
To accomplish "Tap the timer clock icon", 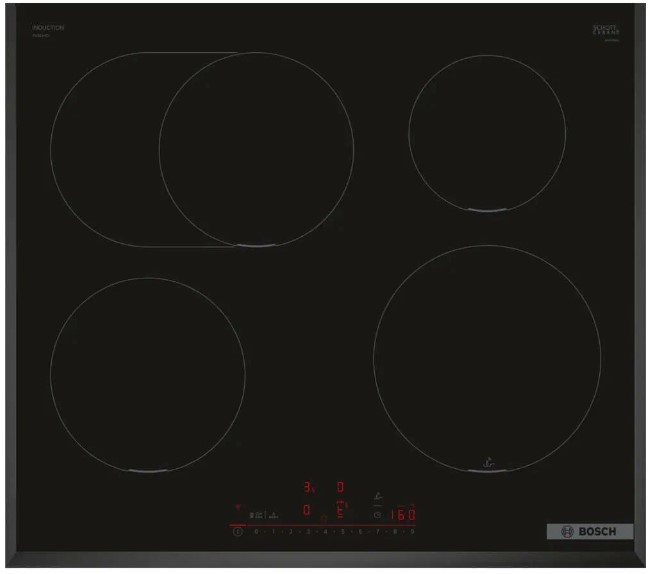I will click(x=377, y=514).
